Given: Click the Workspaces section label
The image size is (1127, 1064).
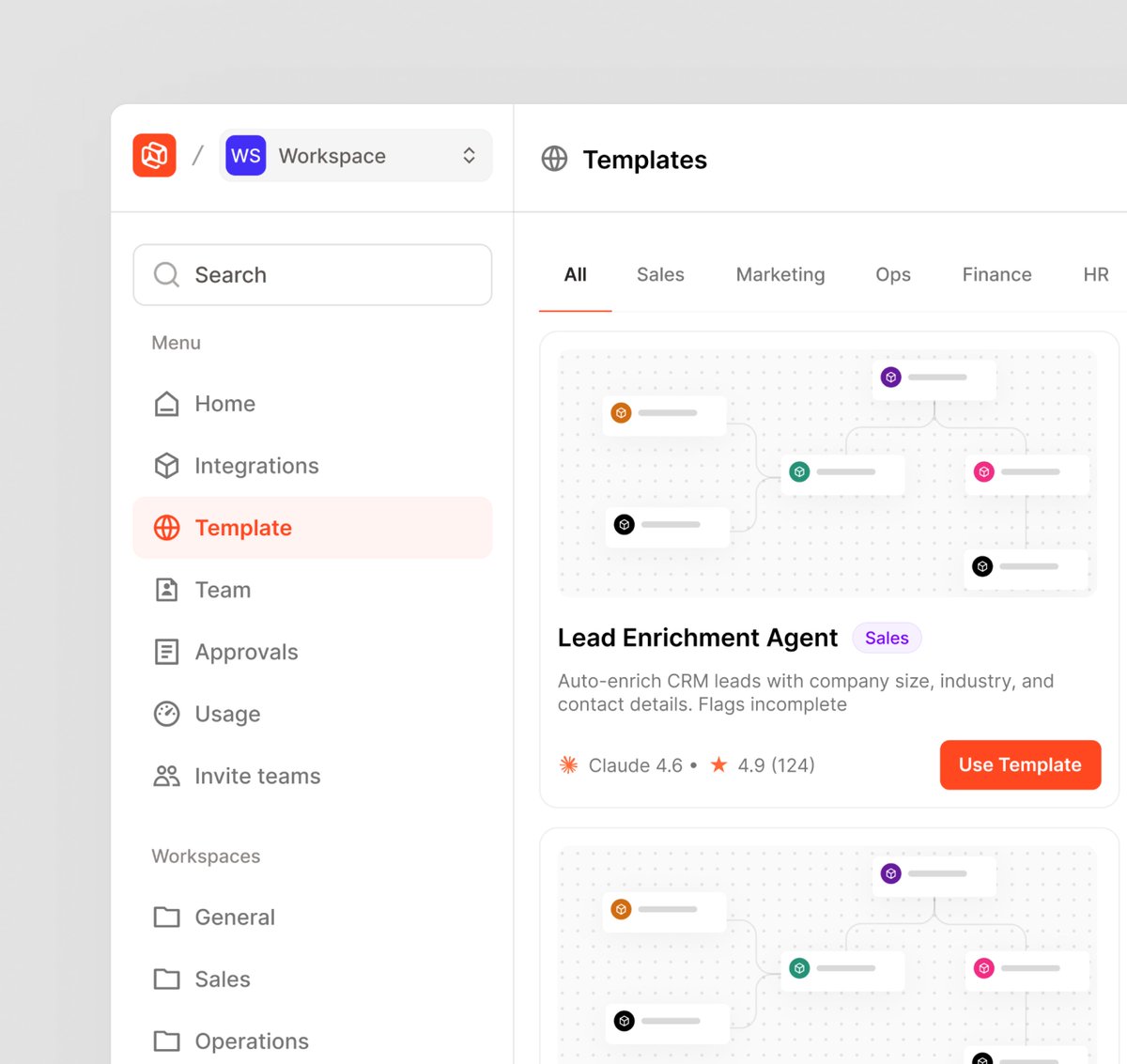Looking at the screenshot, I should coord(206,856).
